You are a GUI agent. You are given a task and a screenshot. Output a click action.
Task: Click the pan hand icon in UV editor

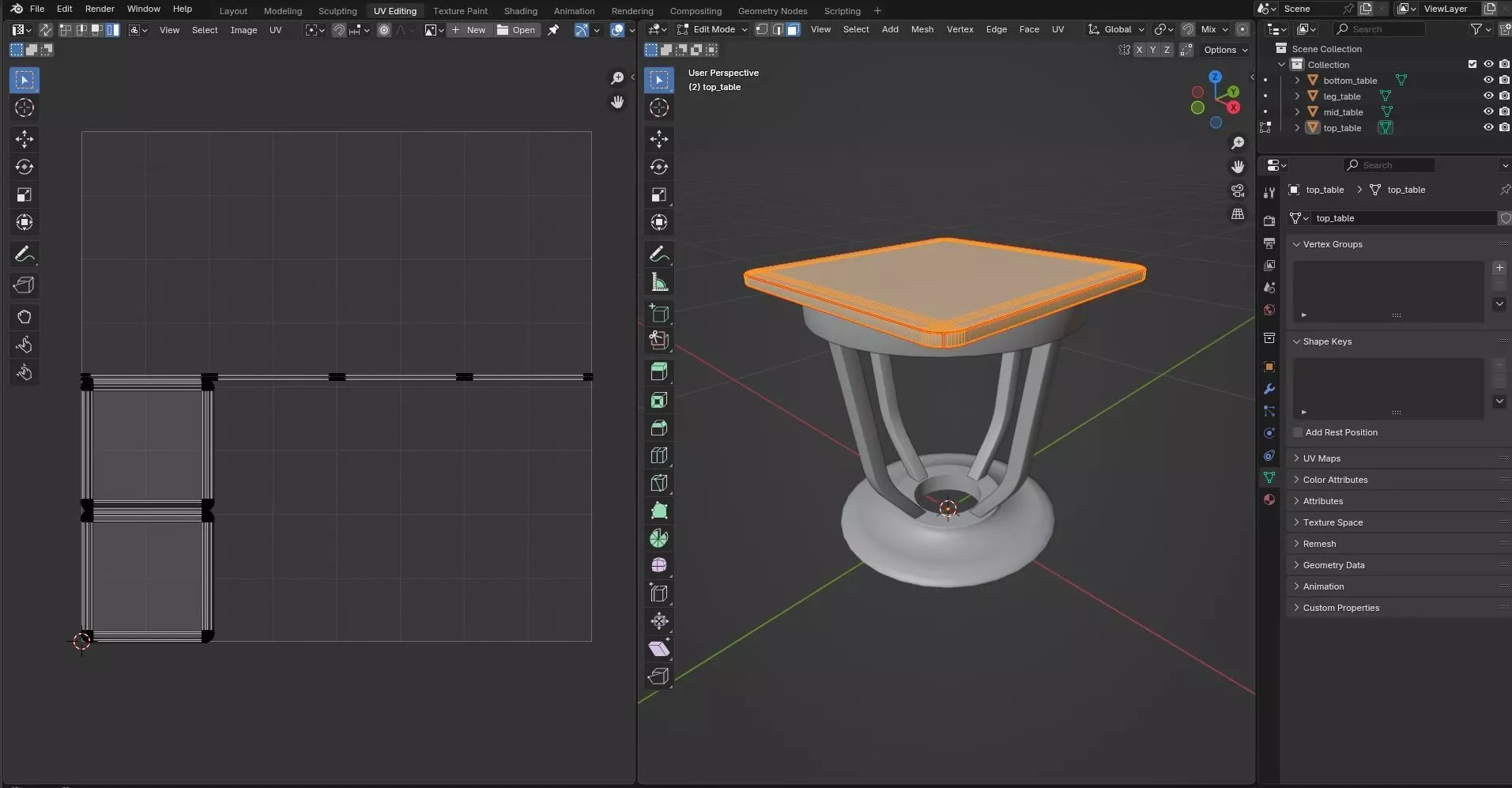pos(617,102)
